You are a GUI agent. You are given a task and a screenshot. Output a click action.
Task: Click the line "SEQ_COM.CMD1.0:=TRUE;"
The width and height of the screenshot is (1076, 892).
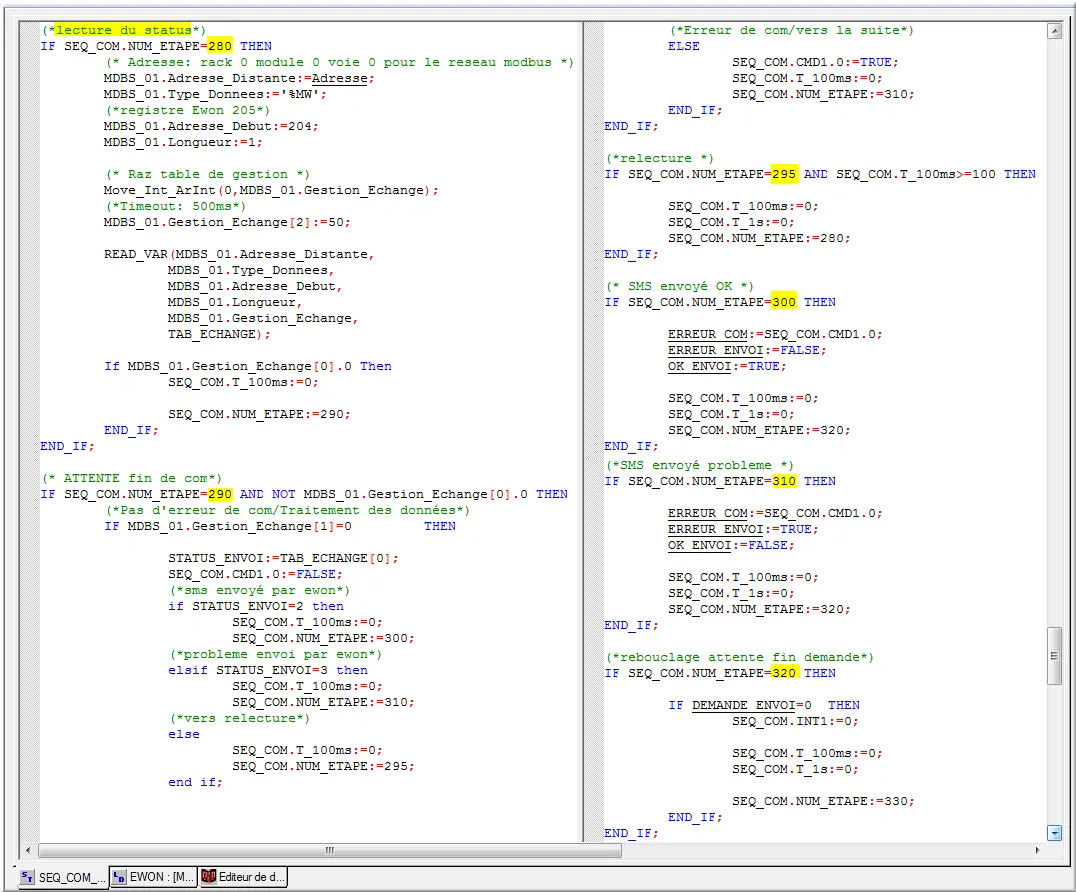[815, 62]
